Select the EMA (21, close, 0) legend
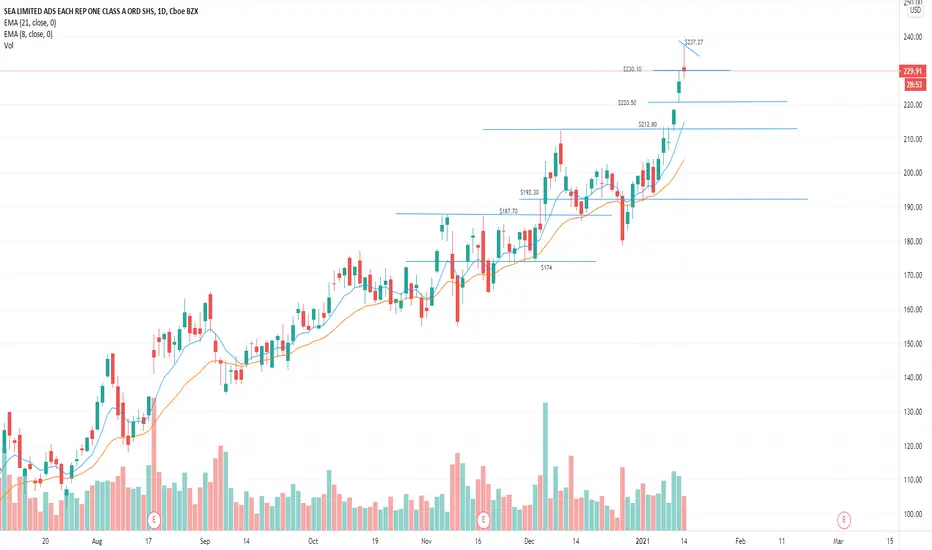 [30, 23]
